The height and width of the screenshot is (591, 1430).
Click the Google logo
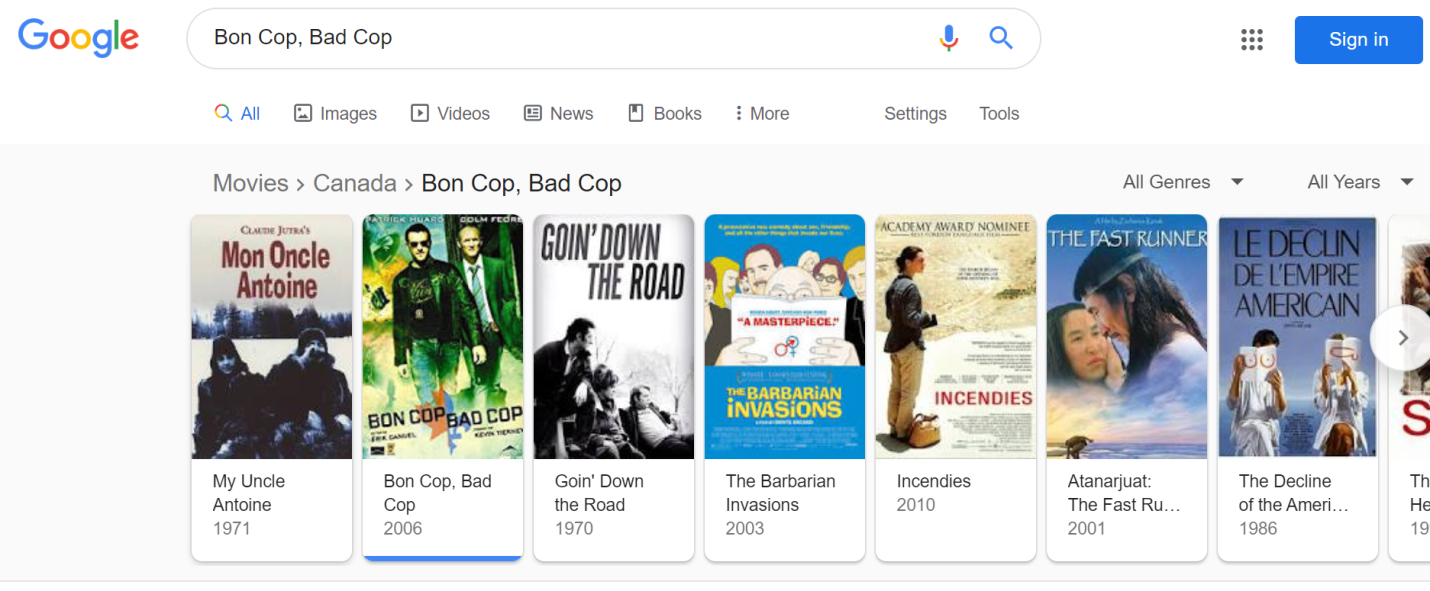(x=79, y=38)
